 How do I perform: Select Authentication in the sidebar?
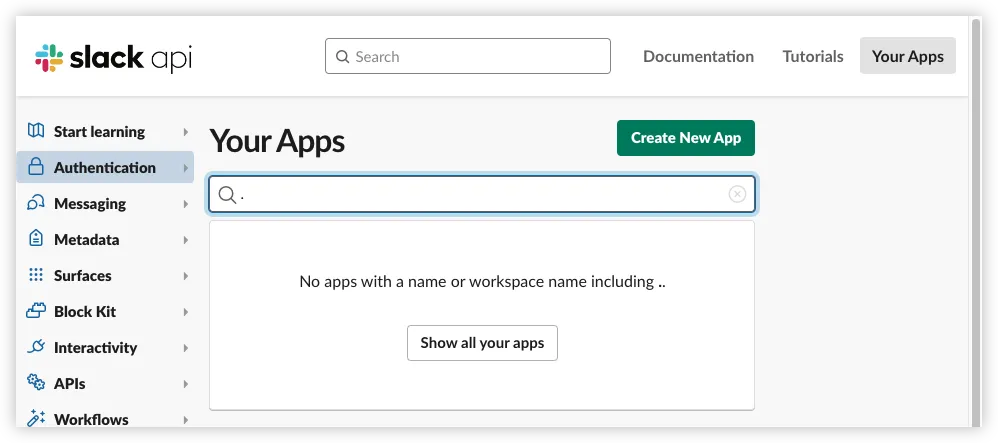105,167
